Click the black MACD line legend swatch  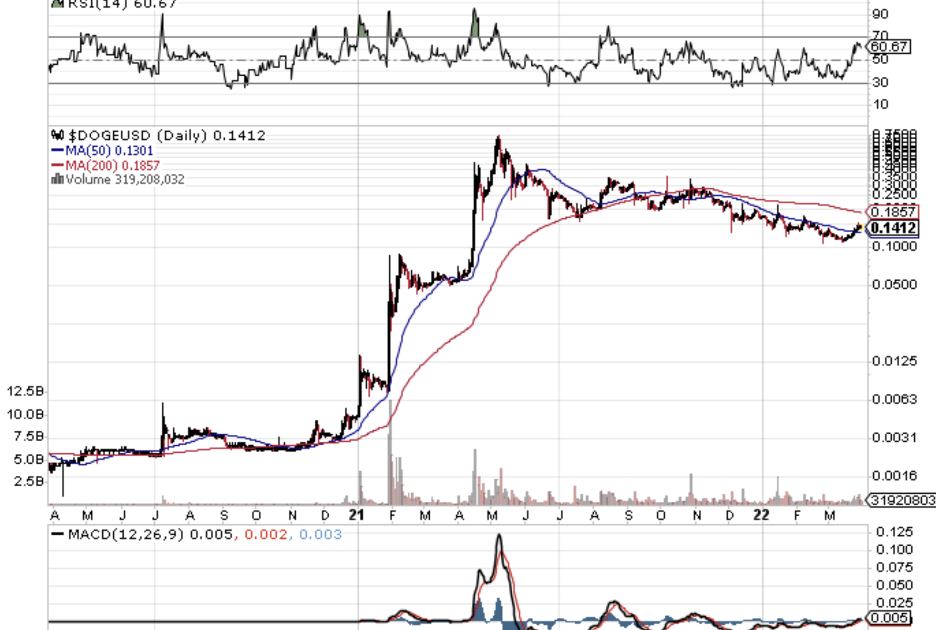(x=58, y=534)
